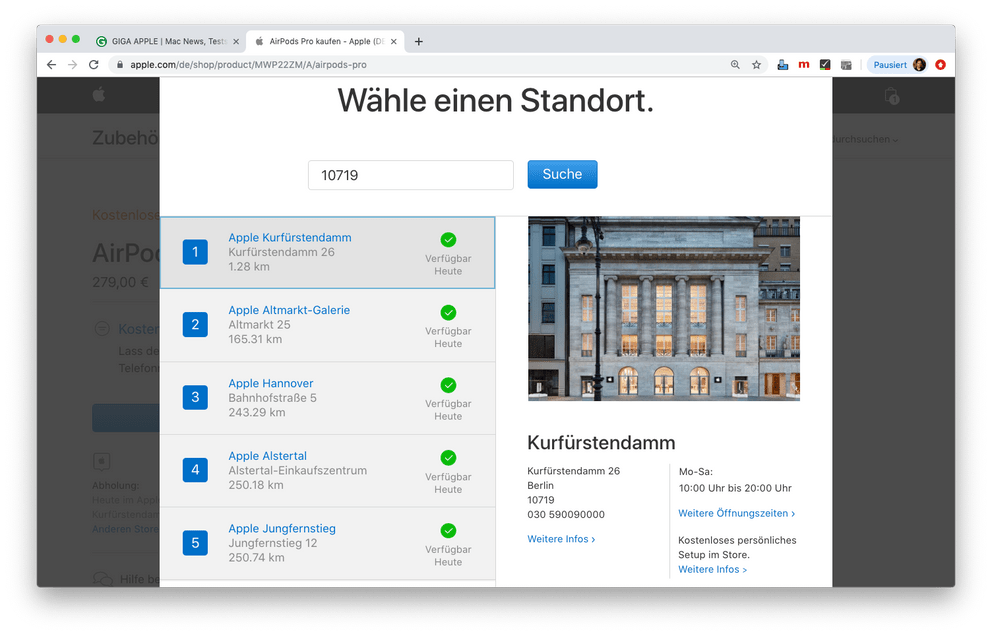Open the checkmark extension icon in toolbar
992x636 pixels.
pos(825,65)
